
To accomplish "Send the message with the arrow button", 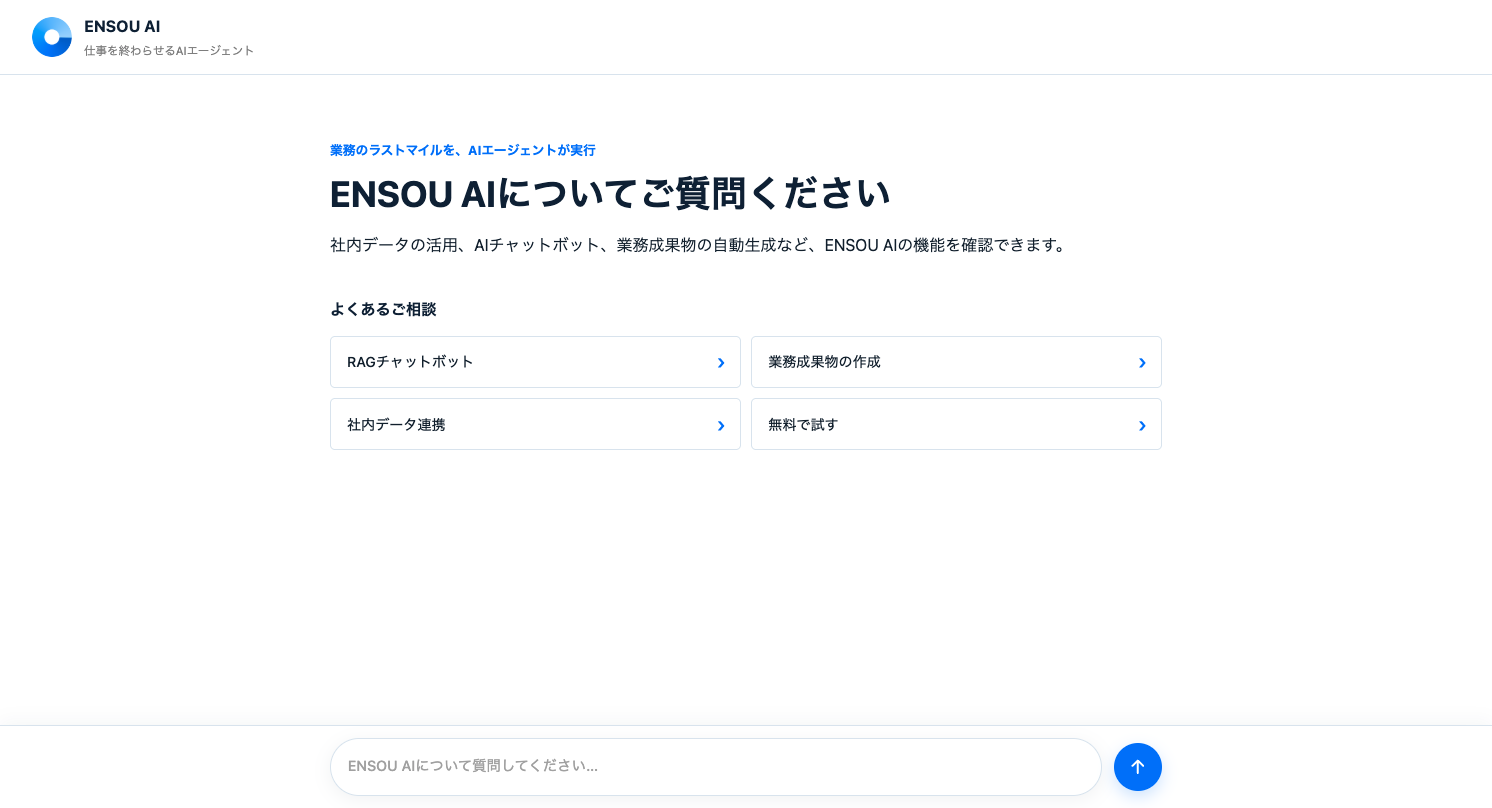I will point(1138,767).
